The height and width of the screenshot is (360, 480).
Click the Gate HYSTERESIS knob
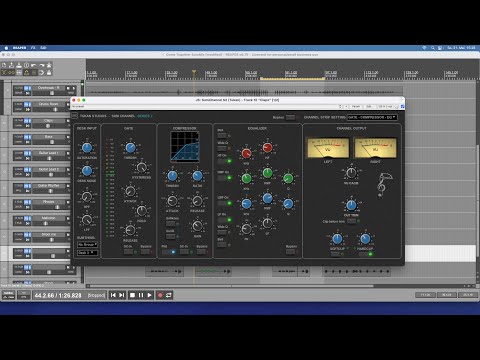pos(142,168)
